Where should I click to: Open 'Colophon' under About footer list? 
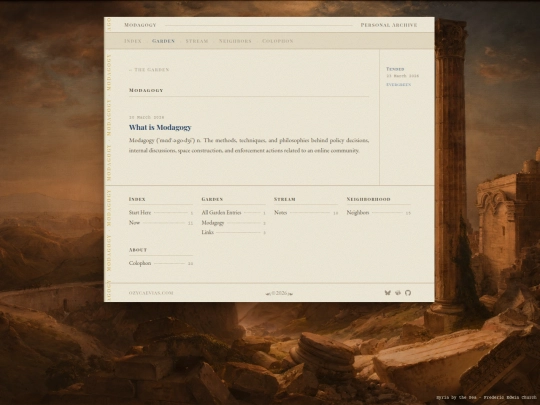(x=140, y=263)
